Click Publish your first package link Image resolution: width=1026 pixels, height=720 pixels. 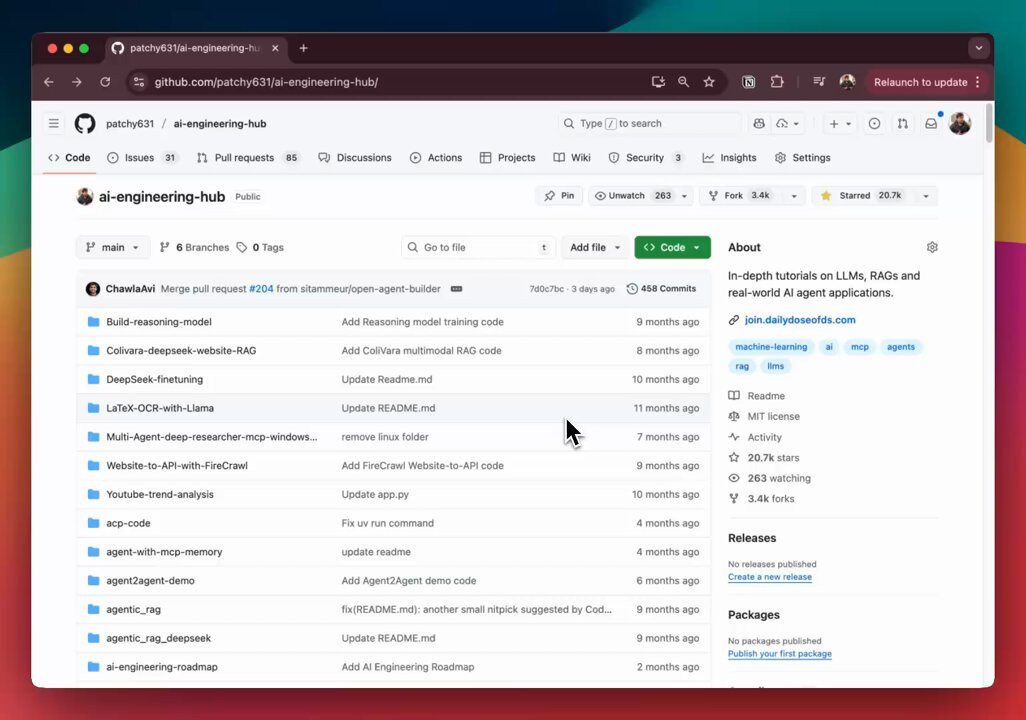tap(779, 653)
